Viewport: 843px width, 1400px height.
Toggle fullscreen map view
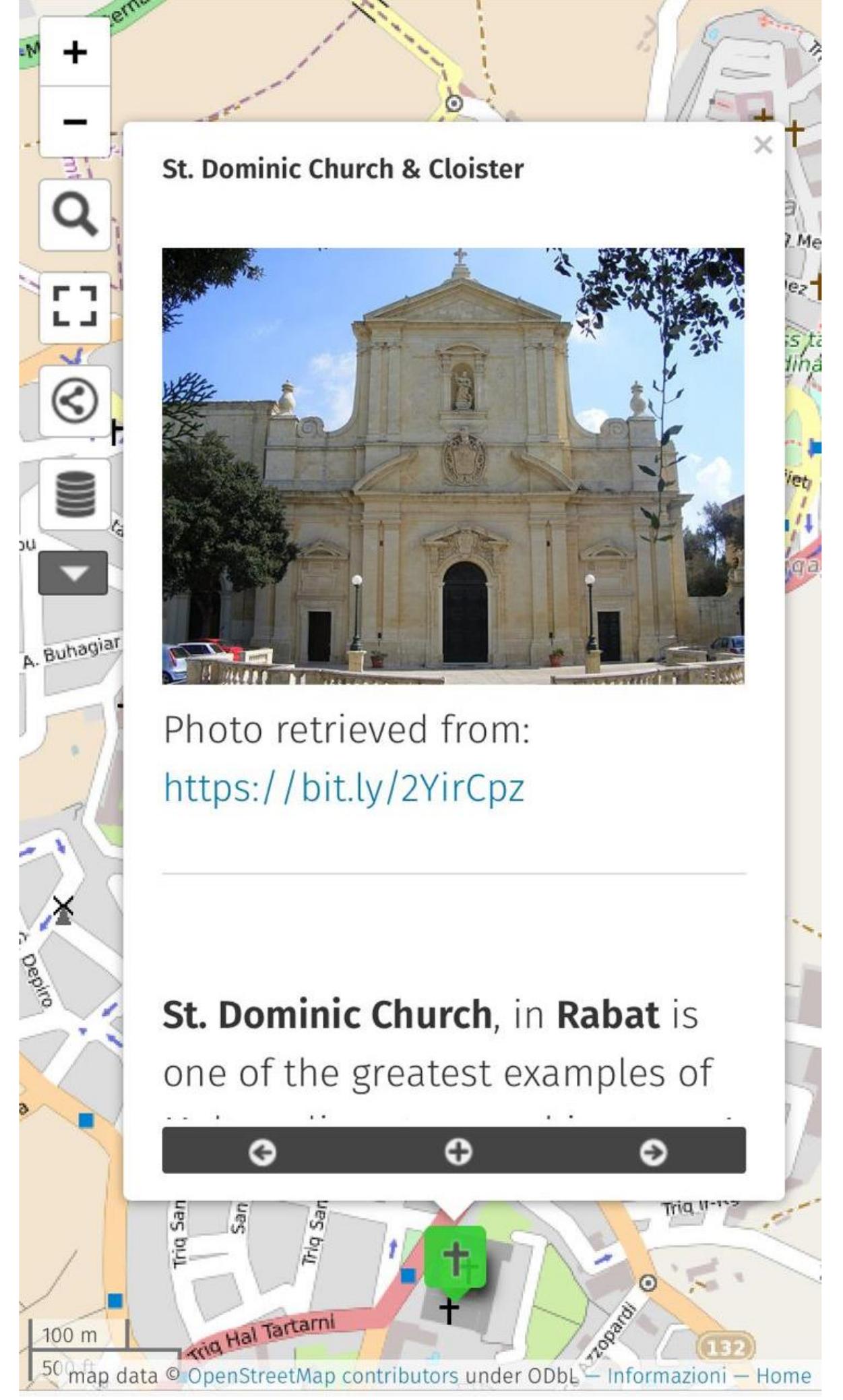tap(74, 308)
